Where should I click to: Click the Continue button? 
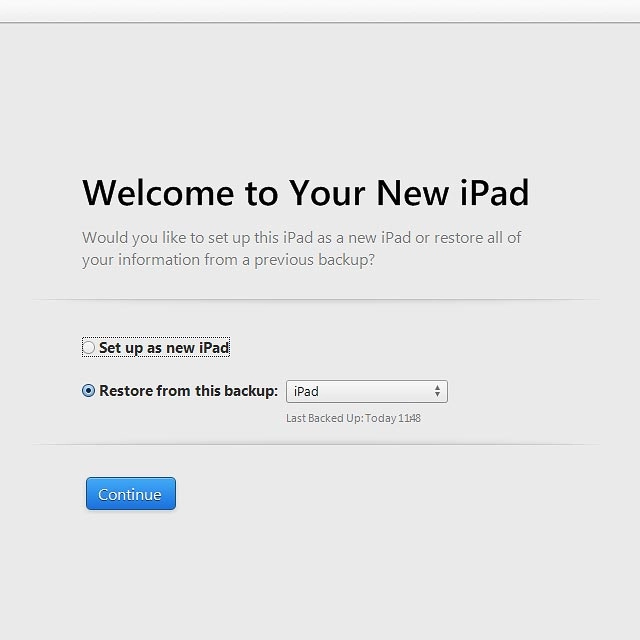(131, 494)
